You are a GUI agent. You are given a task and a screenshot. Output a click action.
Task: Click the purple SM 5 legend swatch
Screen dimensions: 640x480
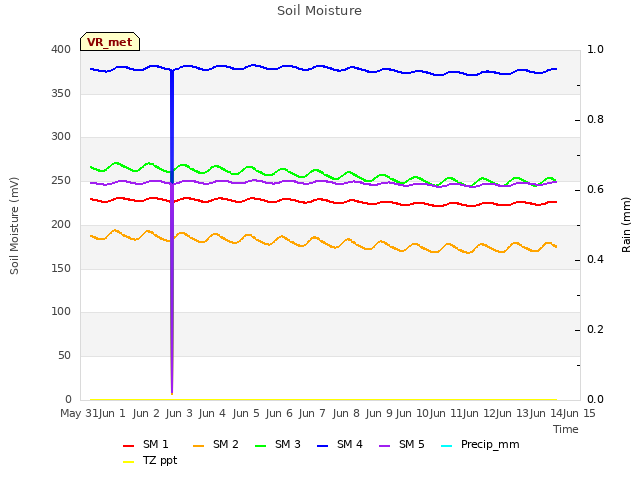pyautogui.click(x=384, y=446)
